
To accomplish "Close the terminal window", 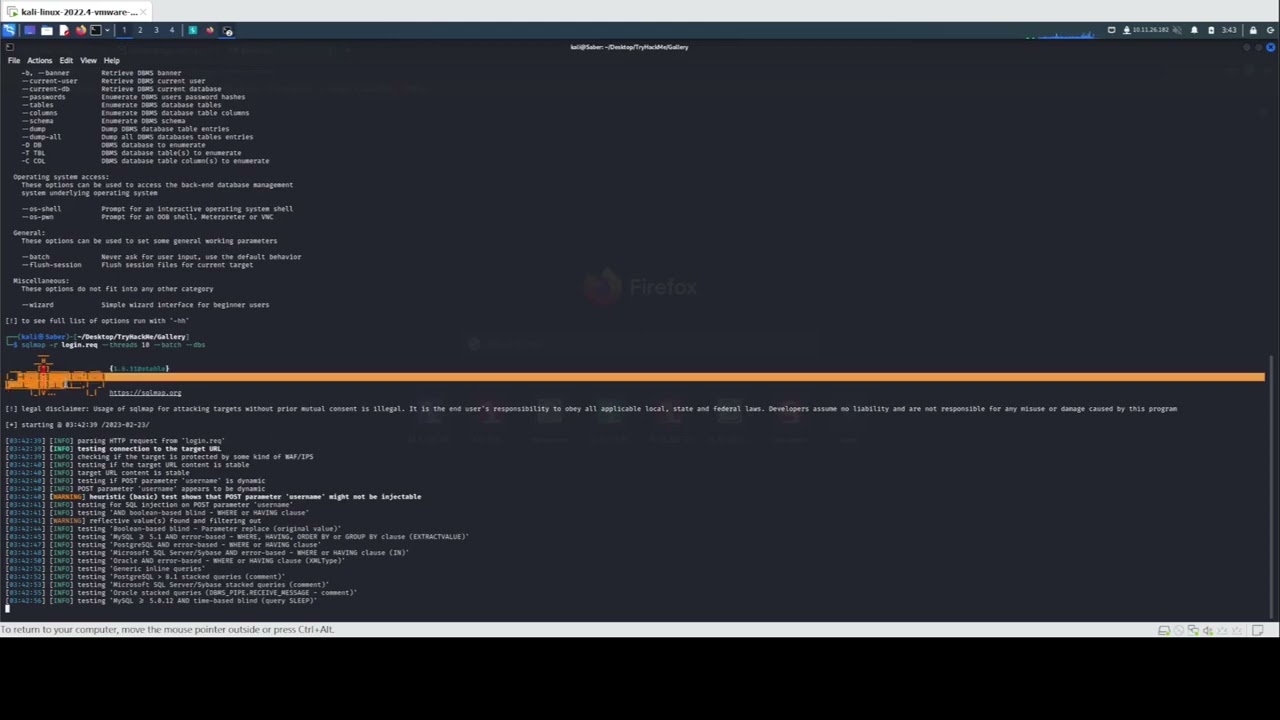I will 1271,47.
